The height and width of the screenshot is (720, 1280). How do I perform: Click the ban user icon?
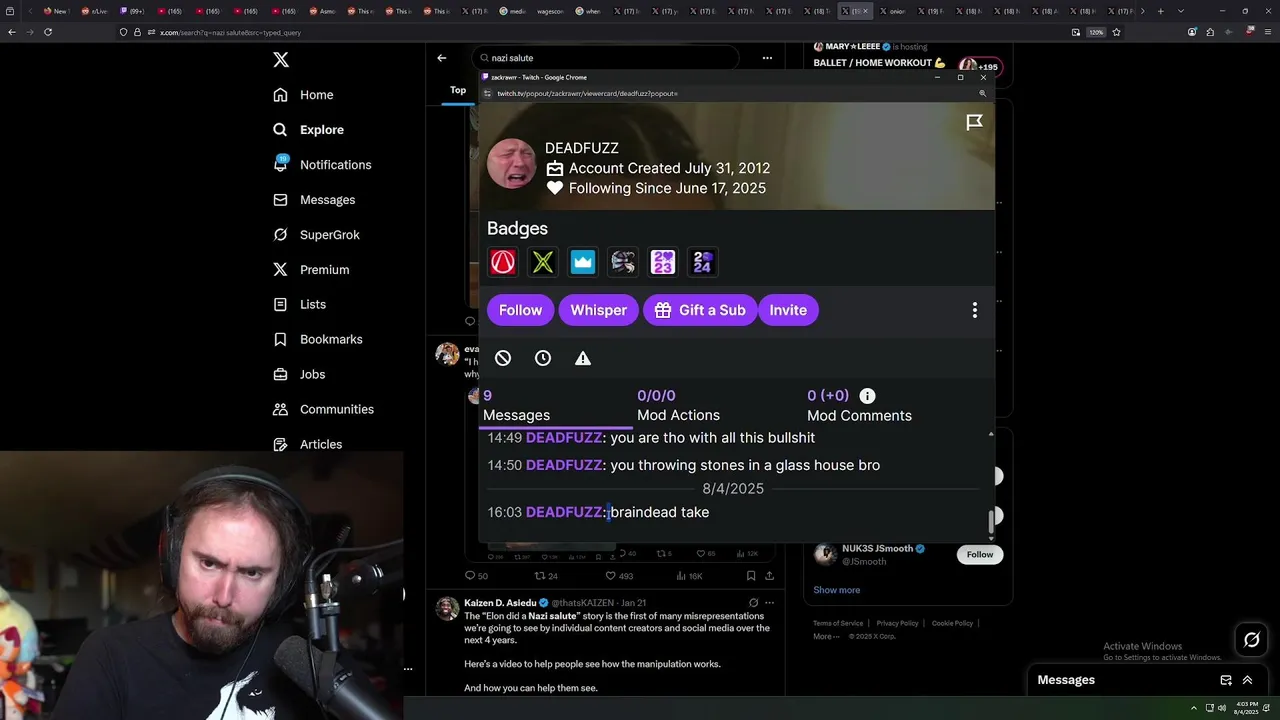(x=503, y=358)
